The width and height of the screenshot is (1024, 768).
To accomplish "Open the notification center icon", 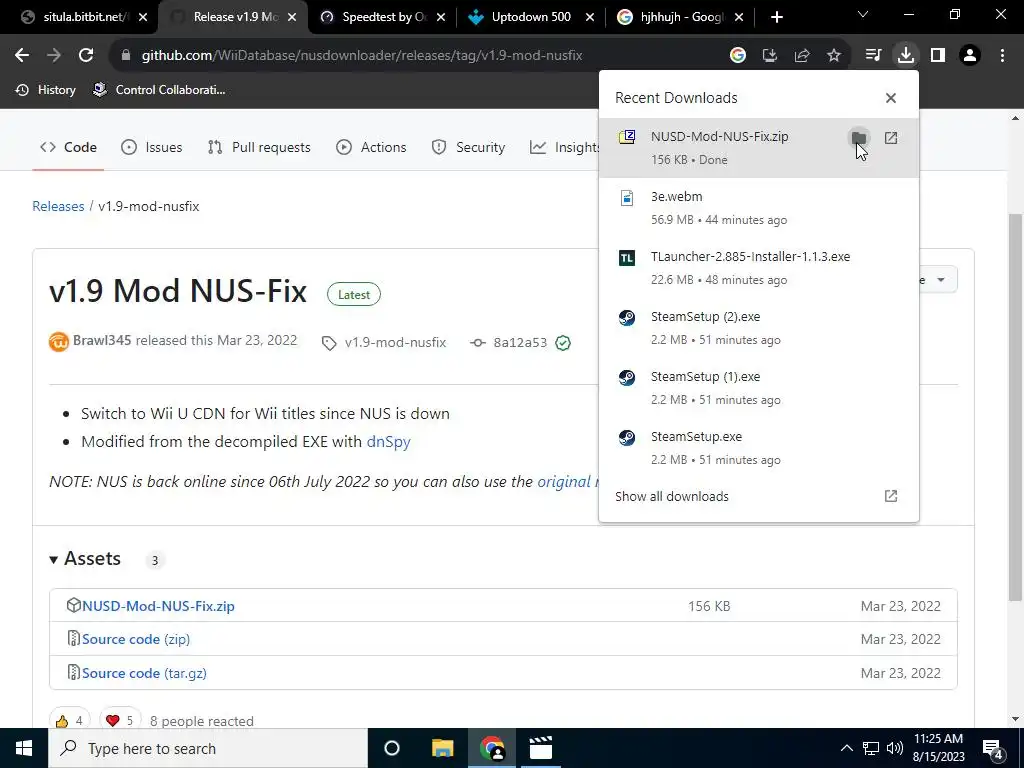I will coord(993,748).
